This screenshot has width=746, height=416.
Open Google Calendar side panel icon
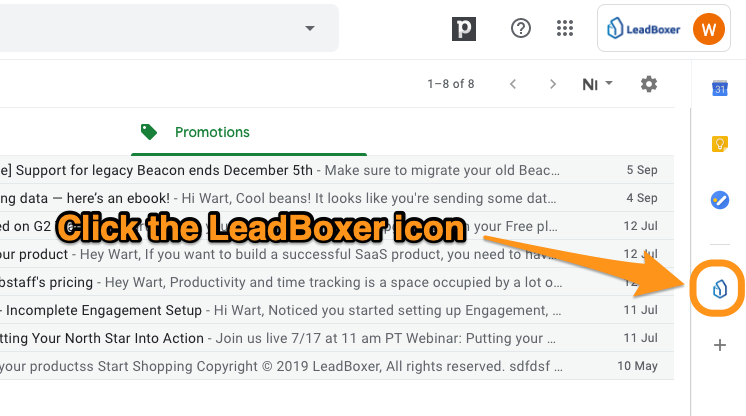720,88
